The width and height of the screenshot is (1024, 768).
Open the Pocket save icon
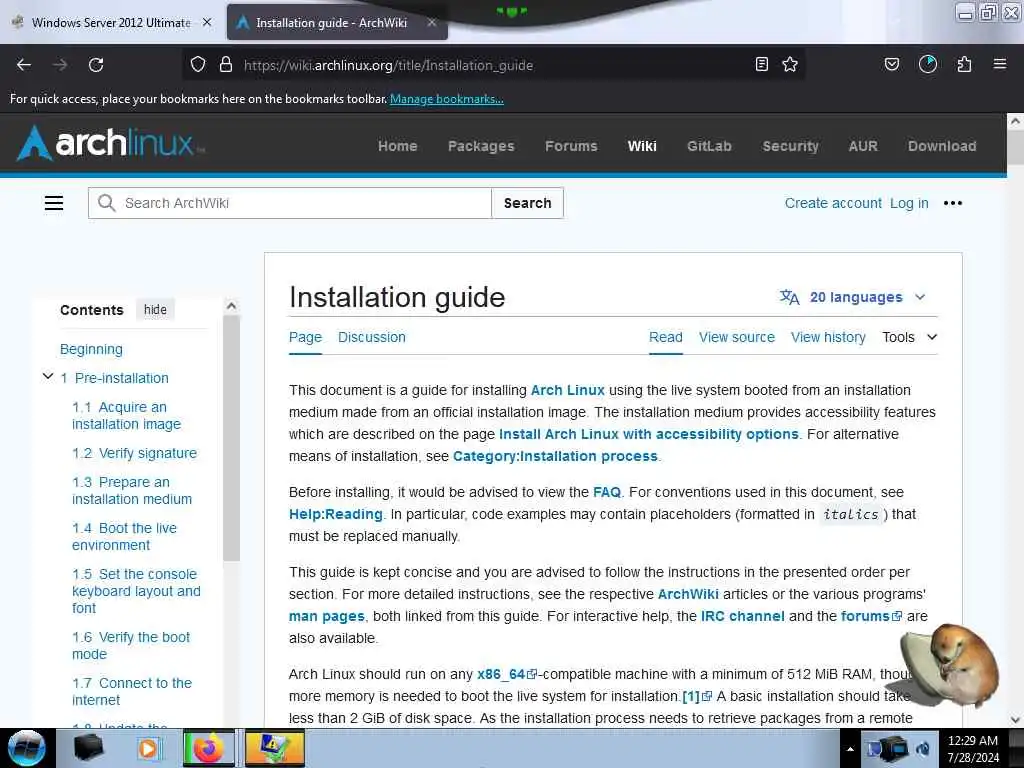pos(892,64)
